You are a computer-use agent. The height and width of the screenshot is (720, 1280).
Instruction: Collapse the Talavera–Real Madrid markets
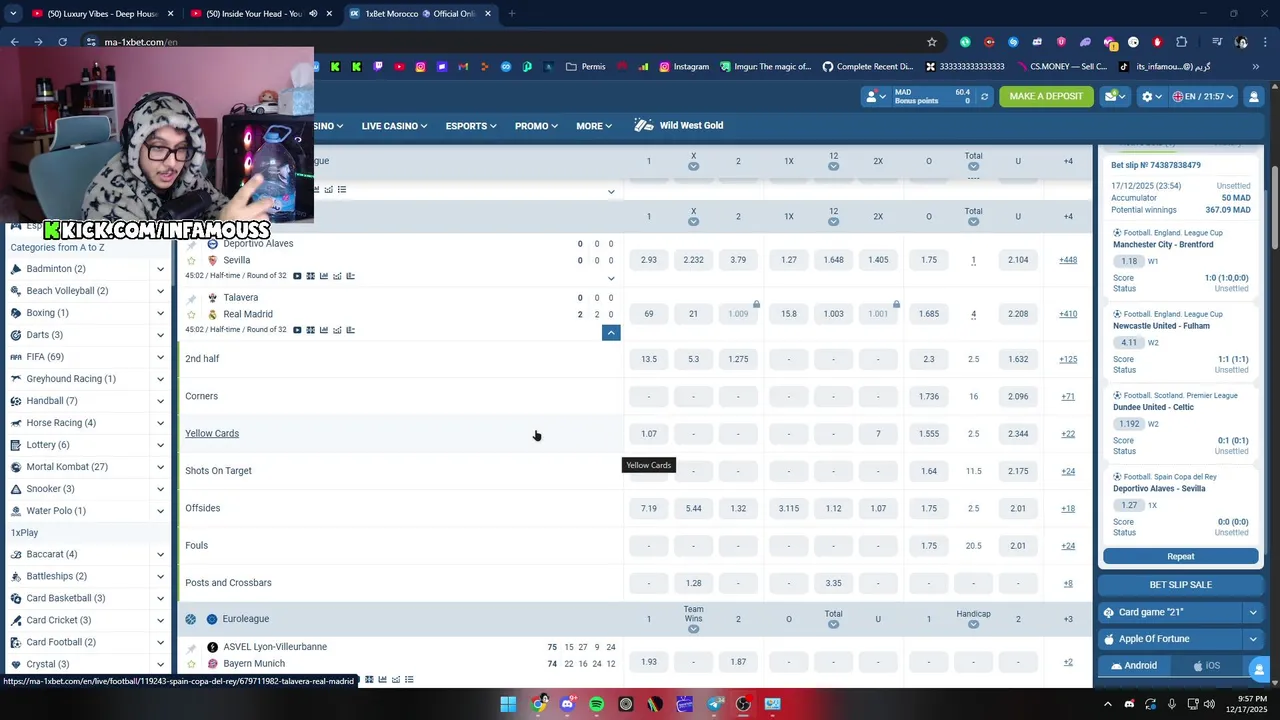[611, 332]
